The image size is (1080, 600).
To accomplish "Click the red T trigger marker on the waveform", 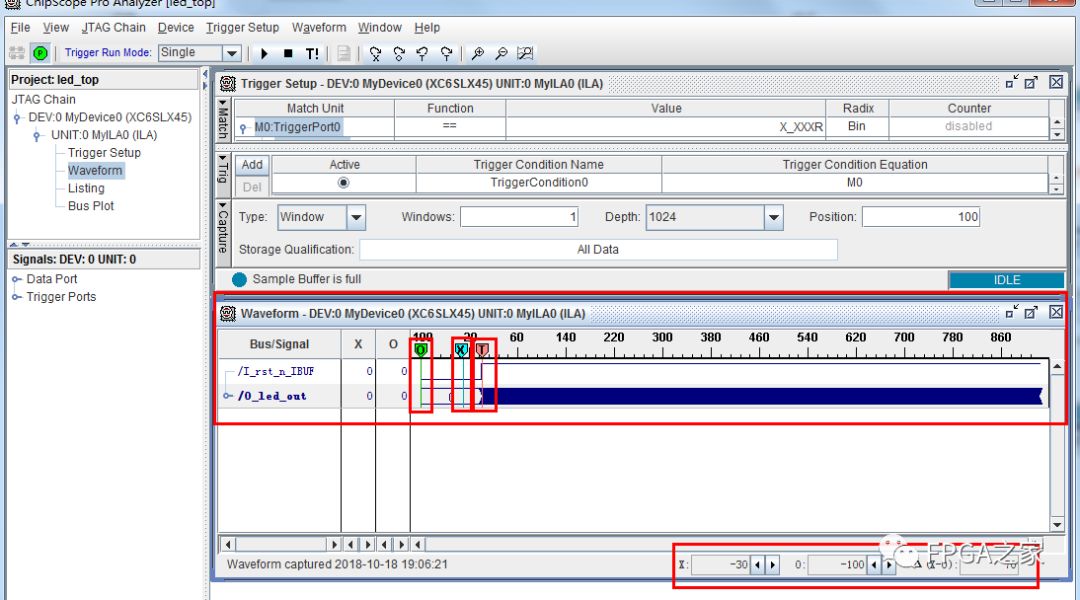I will point(482,350).
